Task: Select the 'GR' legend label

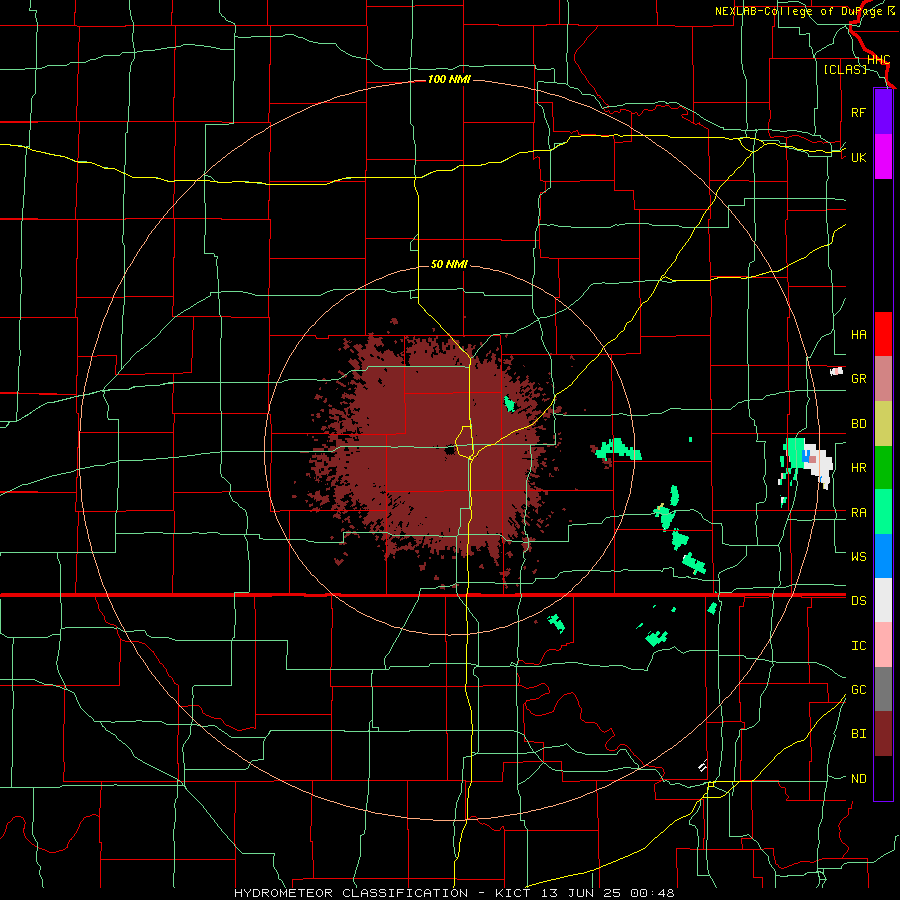Action: (858, 379)
